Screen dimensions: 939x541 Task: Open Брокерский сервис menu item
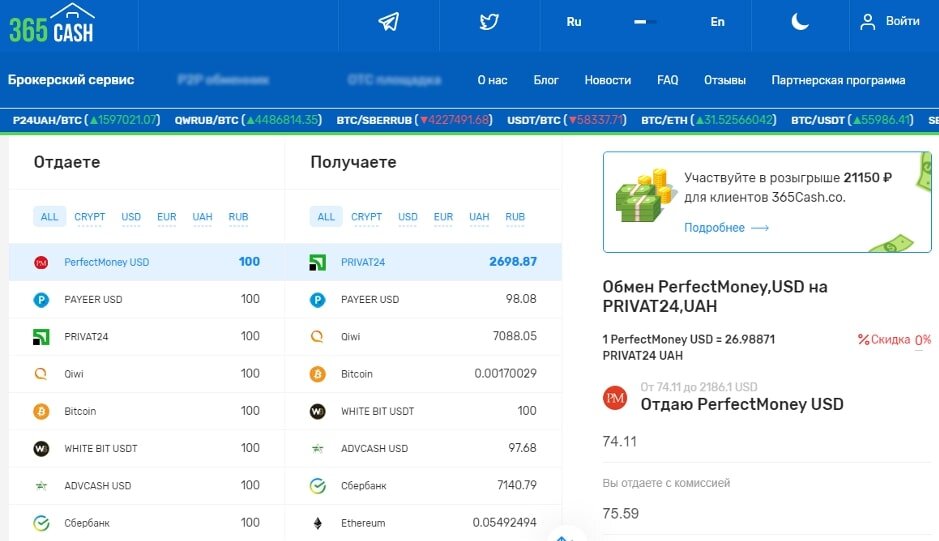pyautogui.click(x=71, y=80)
